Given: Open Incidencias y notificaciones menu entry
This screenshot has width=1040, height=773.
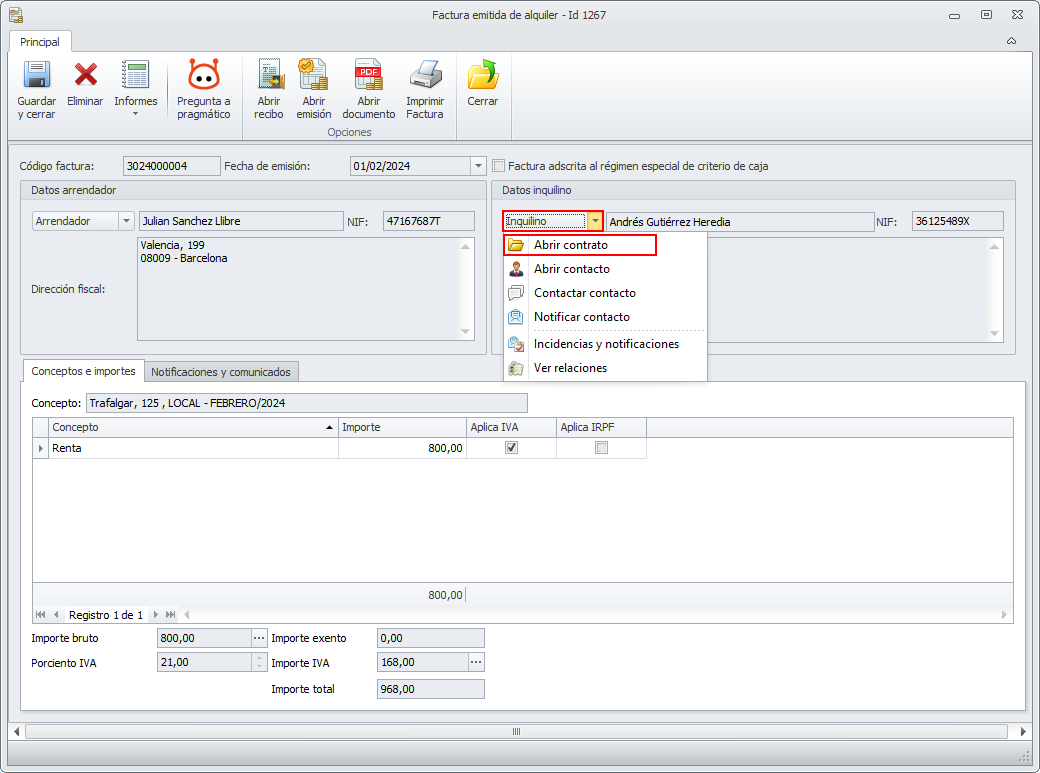Looking at the screenshot, I should click(605, 344).
